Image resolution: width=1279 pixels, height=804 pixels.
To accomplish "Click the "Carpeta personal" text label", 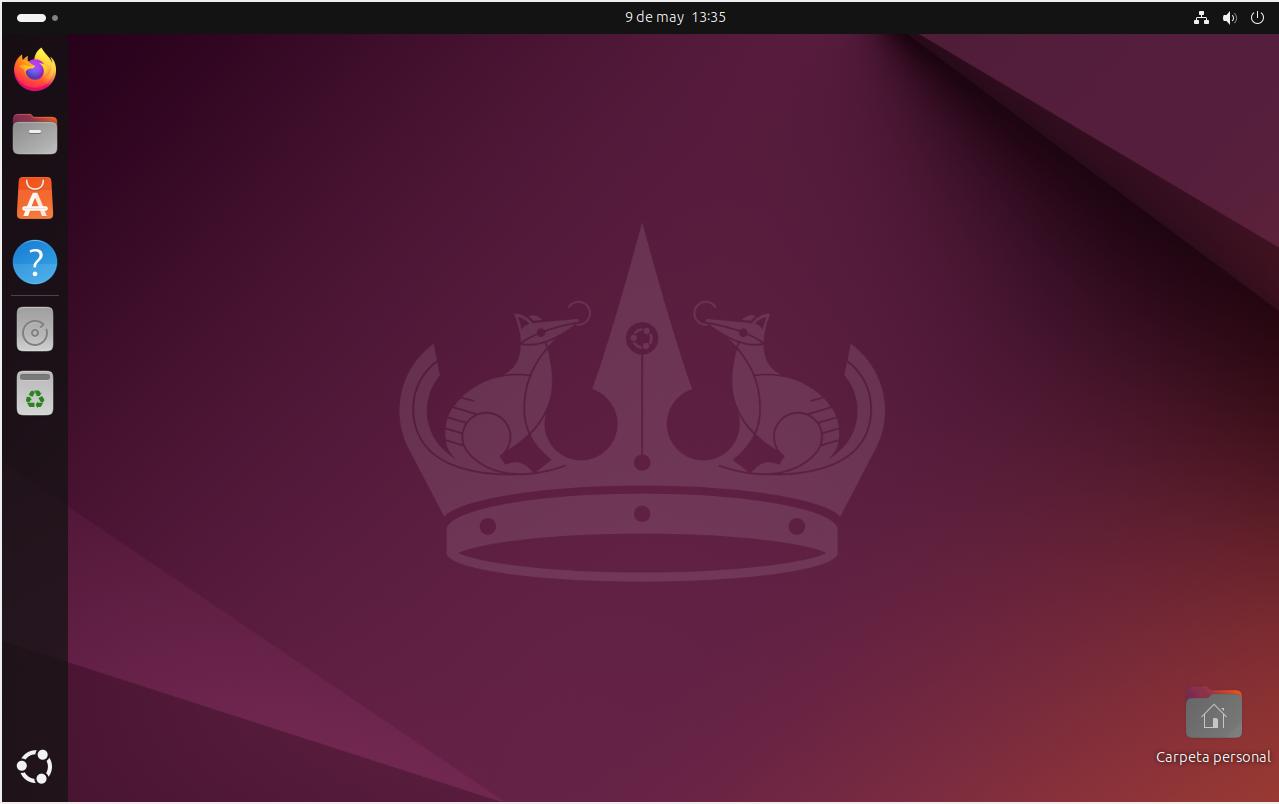I will [1213, 757].
